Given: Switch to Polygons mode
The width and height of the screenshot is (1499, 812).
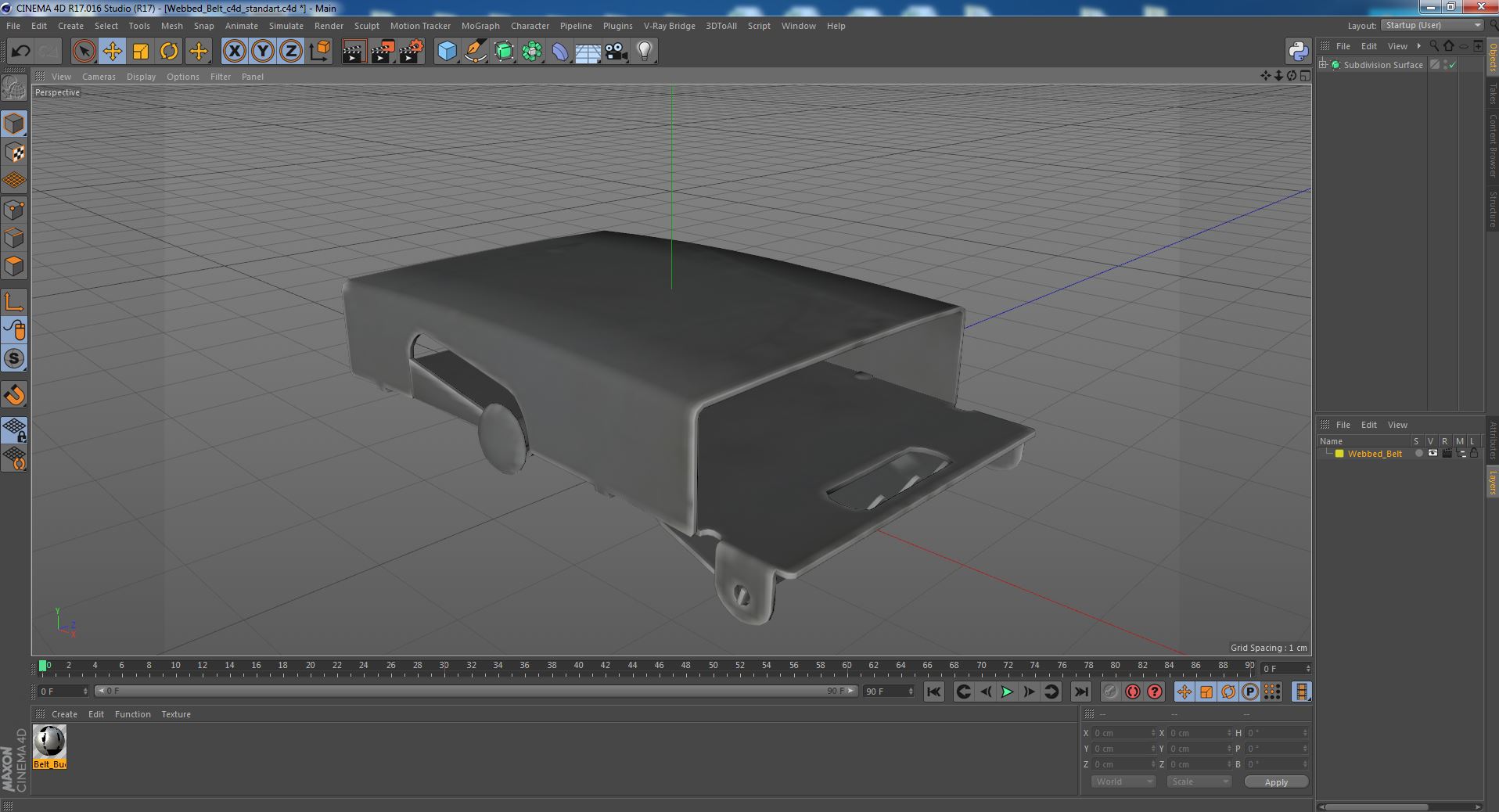Looking at the screenshot, I should coord(14,266).
